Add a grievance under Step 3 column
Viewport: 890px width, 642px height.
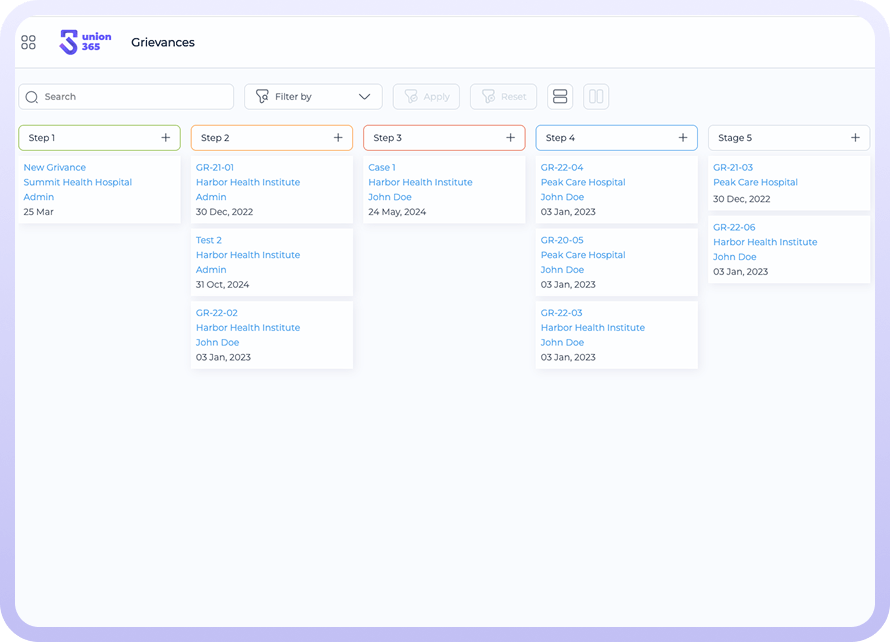point(511,138)
